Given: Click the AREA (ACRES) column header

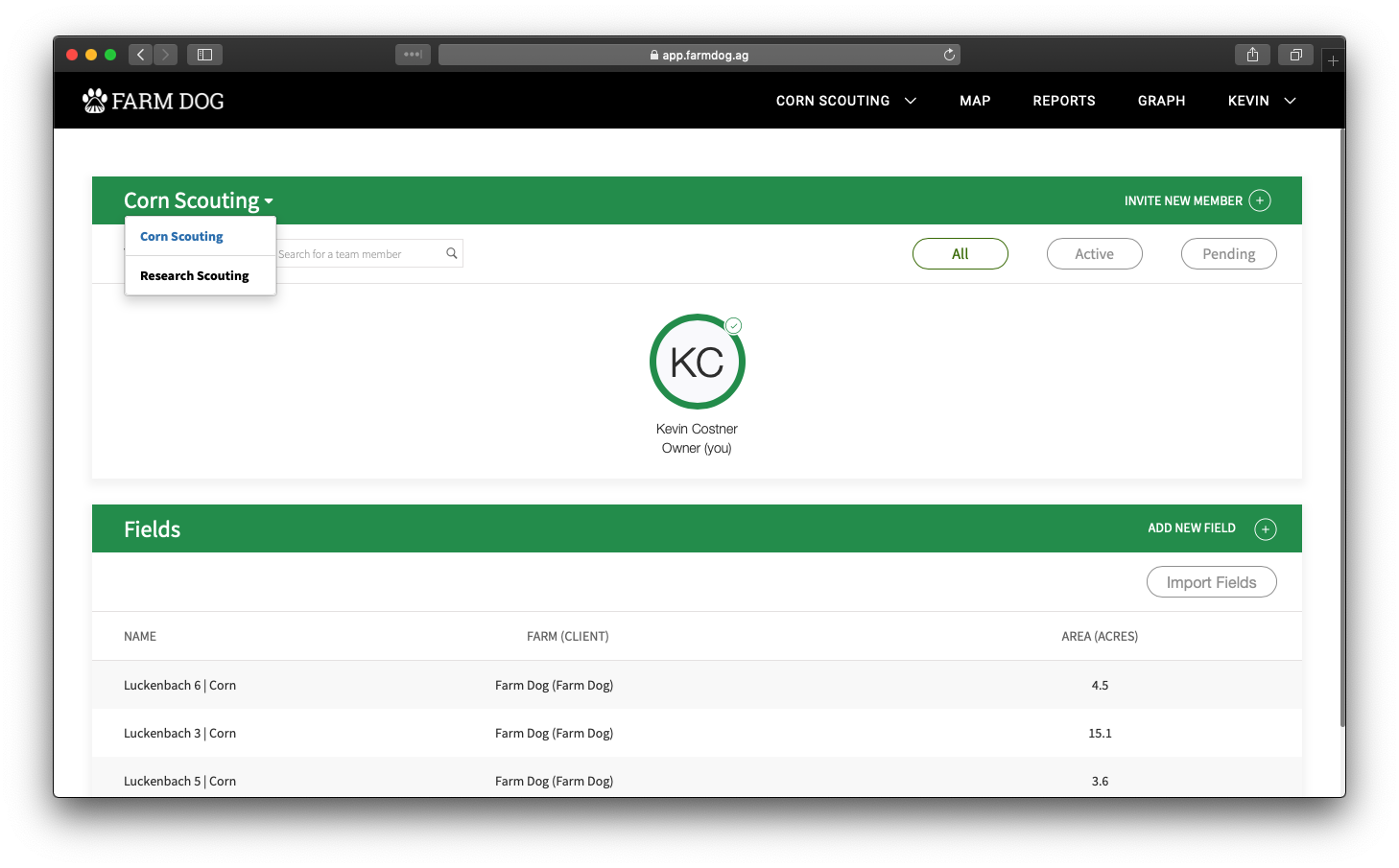Looking at the screenshot, I should pos(1100,637).
